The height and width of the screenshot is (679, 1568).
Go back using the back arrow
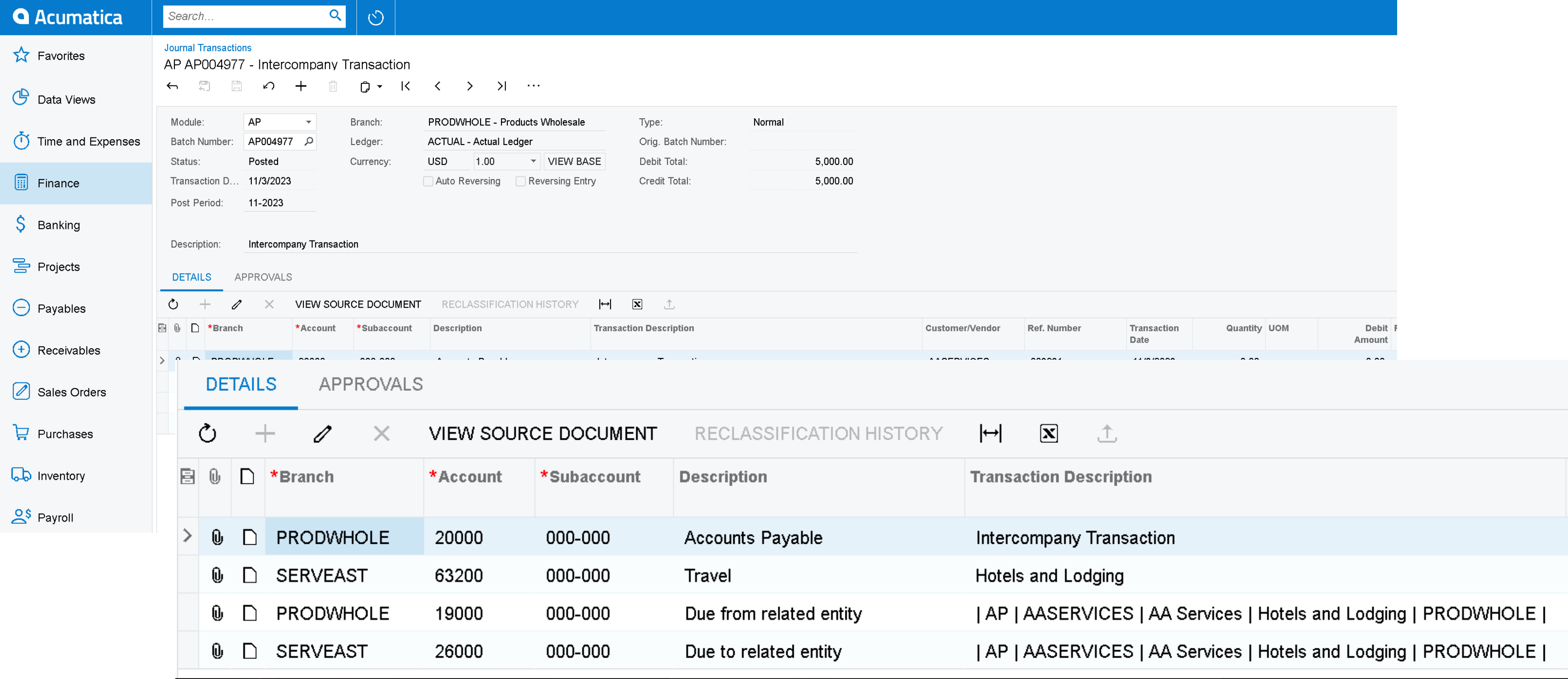172,86
